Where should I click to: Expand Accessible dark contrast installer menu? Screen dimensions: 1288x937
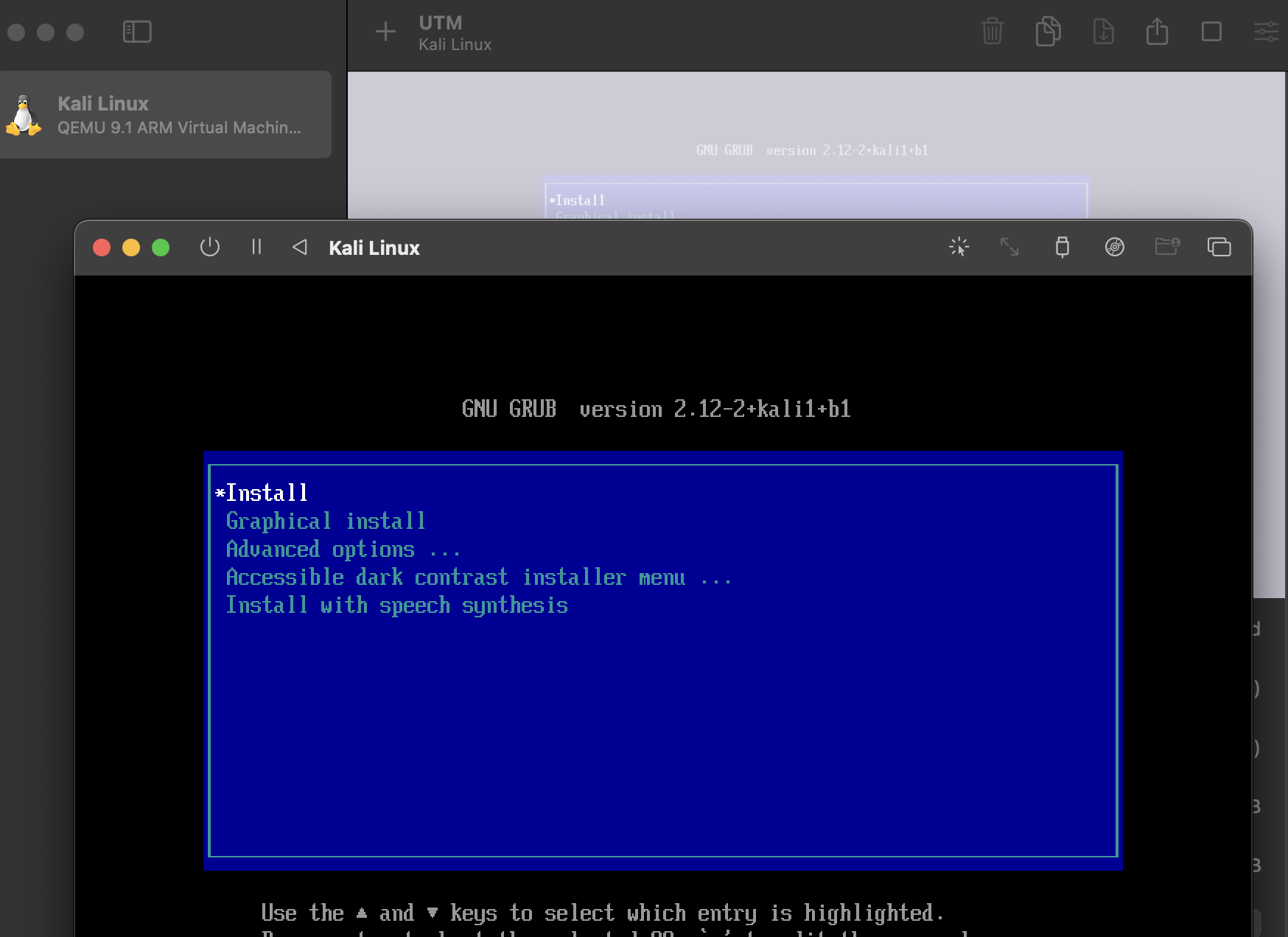point(478,577)
